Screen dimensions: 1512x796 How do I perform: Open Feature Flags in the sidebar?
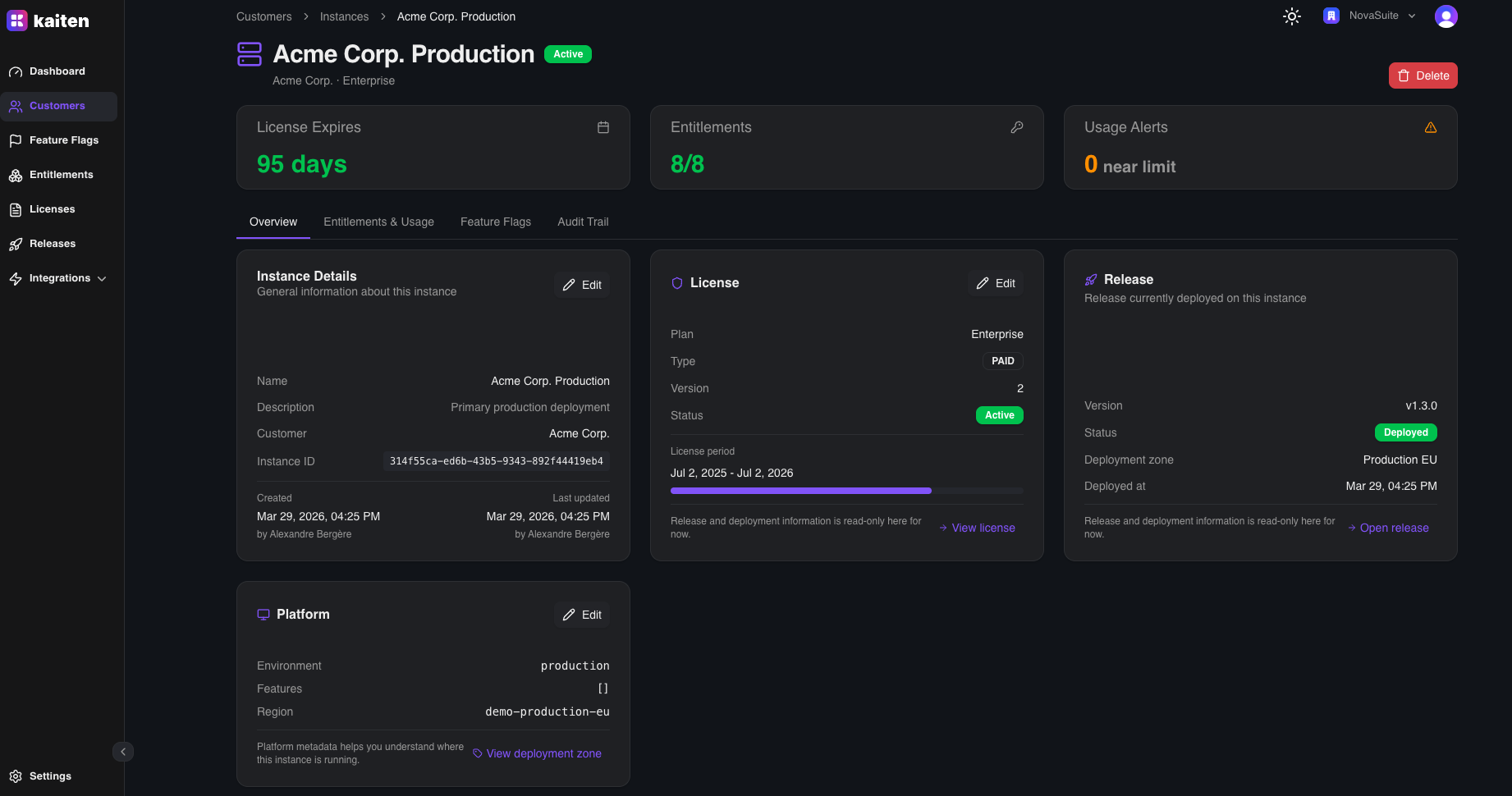coord(63,140)
